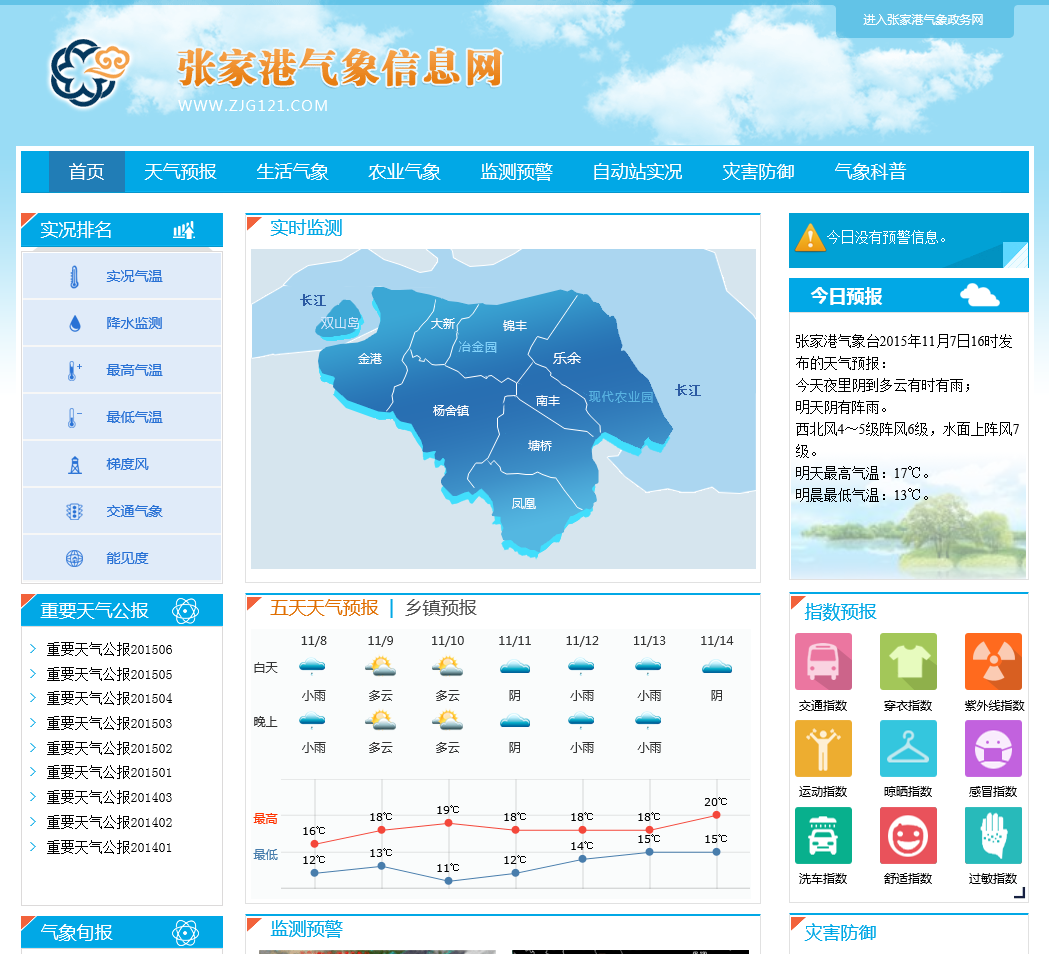Select 凤凰 region on the map
This screenshot has height=954, width=1049.
(523, 504)
